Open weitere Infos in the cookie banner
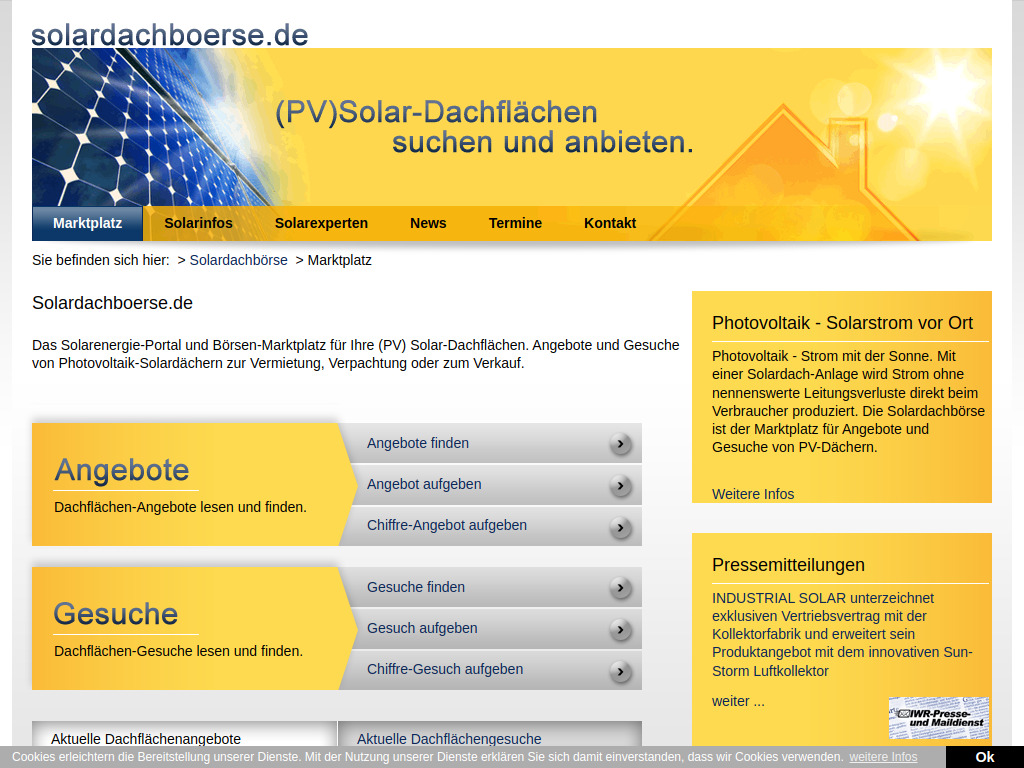This screenshot has width=1024, height=768. pos(883,756)
